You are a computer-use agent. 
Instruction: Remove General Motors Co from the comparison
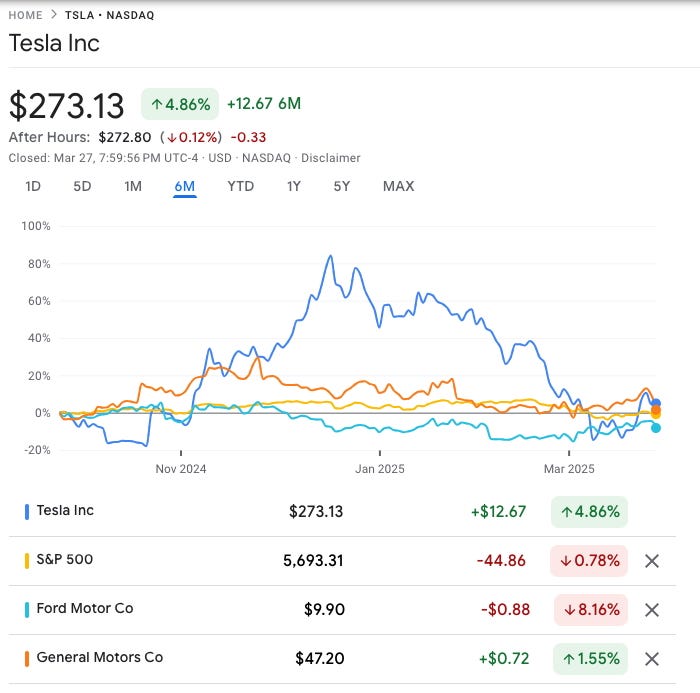click(x=652, y=659)
